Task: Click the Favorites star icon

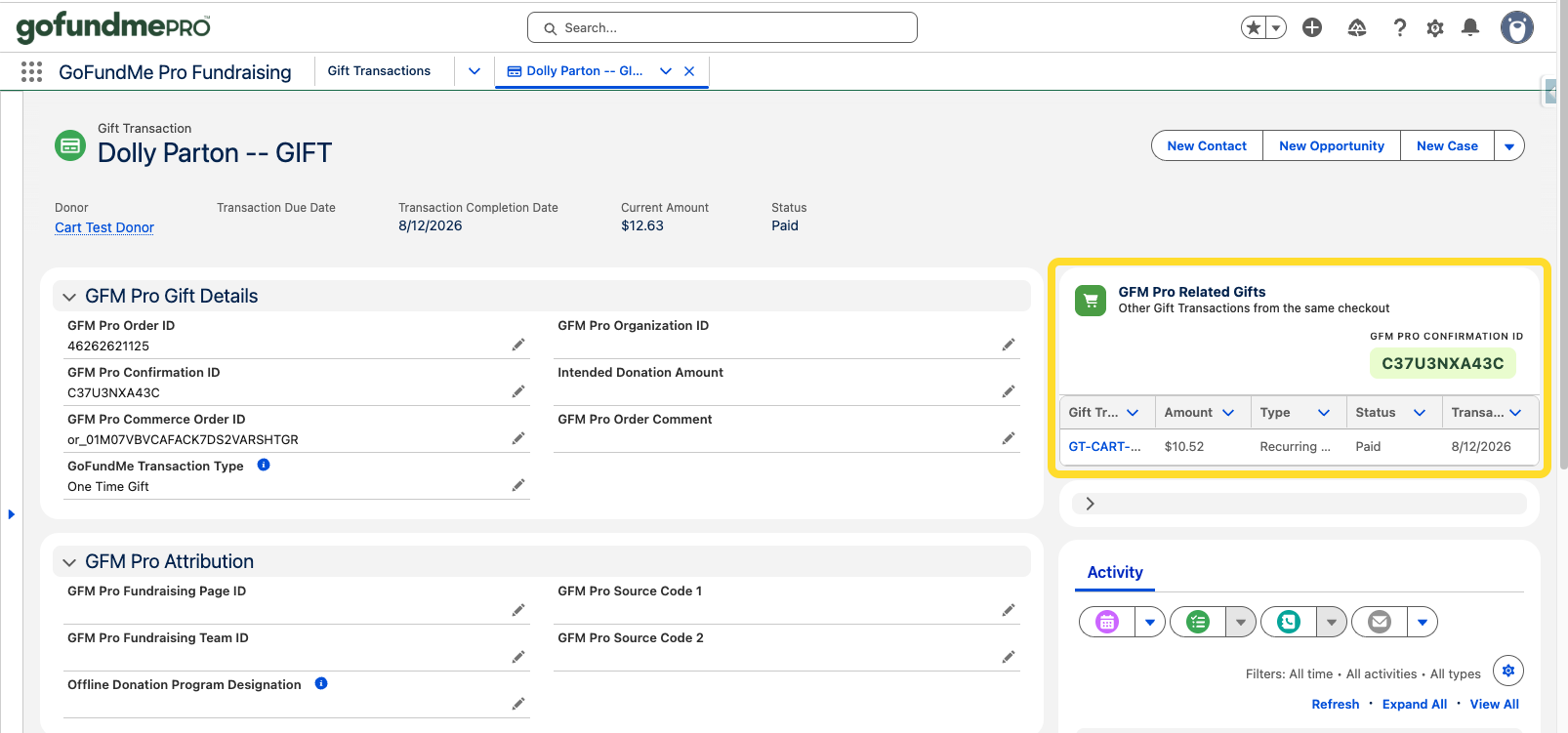Action: (1253, 27)
